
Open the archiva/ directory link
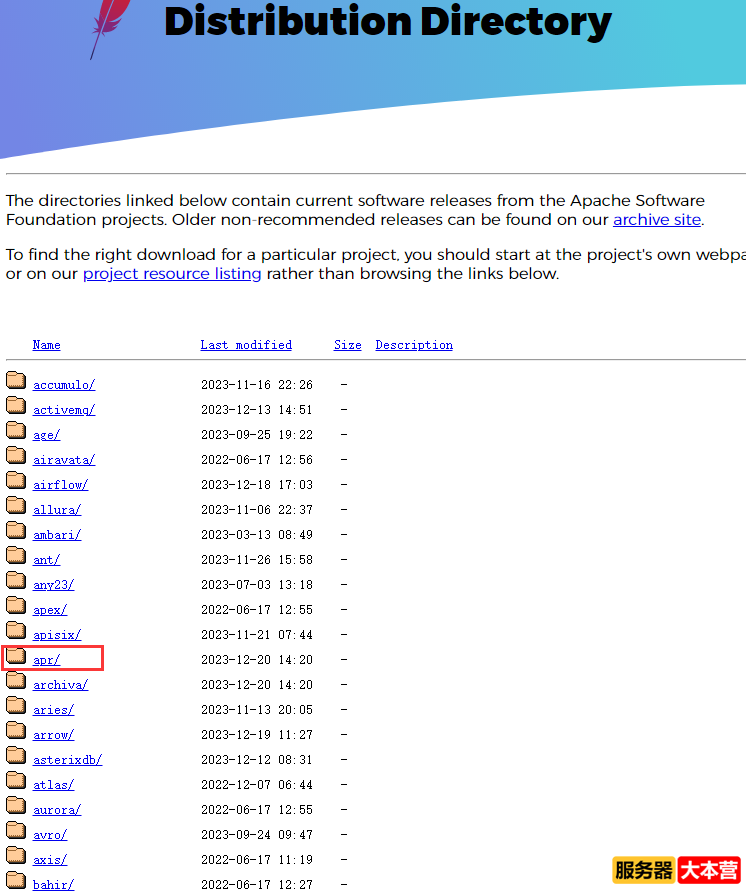coord(61,685)
